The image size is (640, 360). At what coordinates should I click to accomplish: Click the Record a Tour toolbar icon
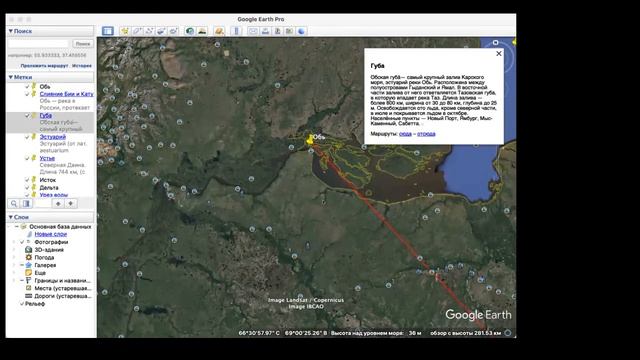[173, 31]
